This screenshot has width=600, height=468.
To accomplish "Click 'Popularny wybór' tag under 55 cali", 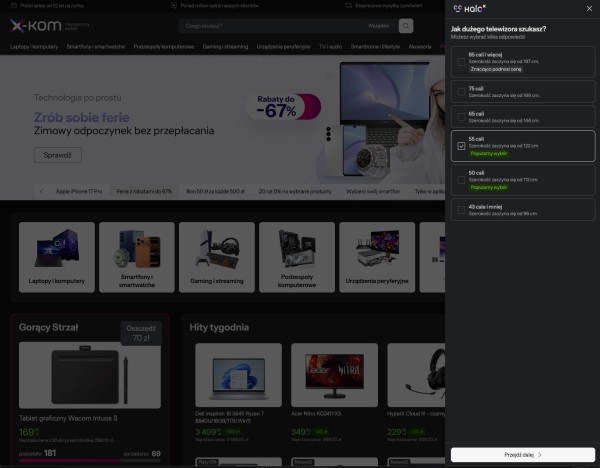I will [489, 153].
